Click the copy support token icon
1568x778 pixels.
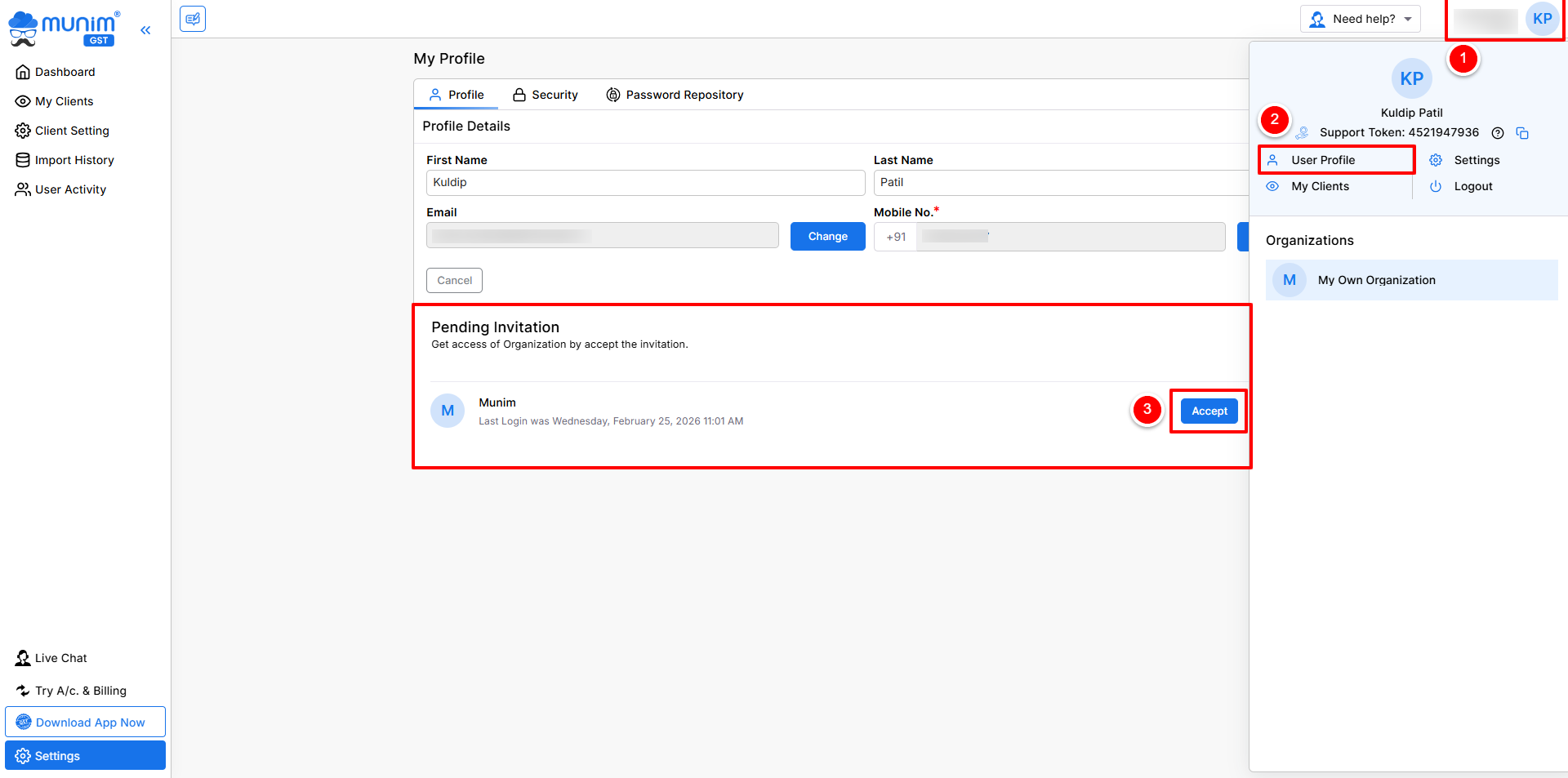click(x=1522, y=133)
